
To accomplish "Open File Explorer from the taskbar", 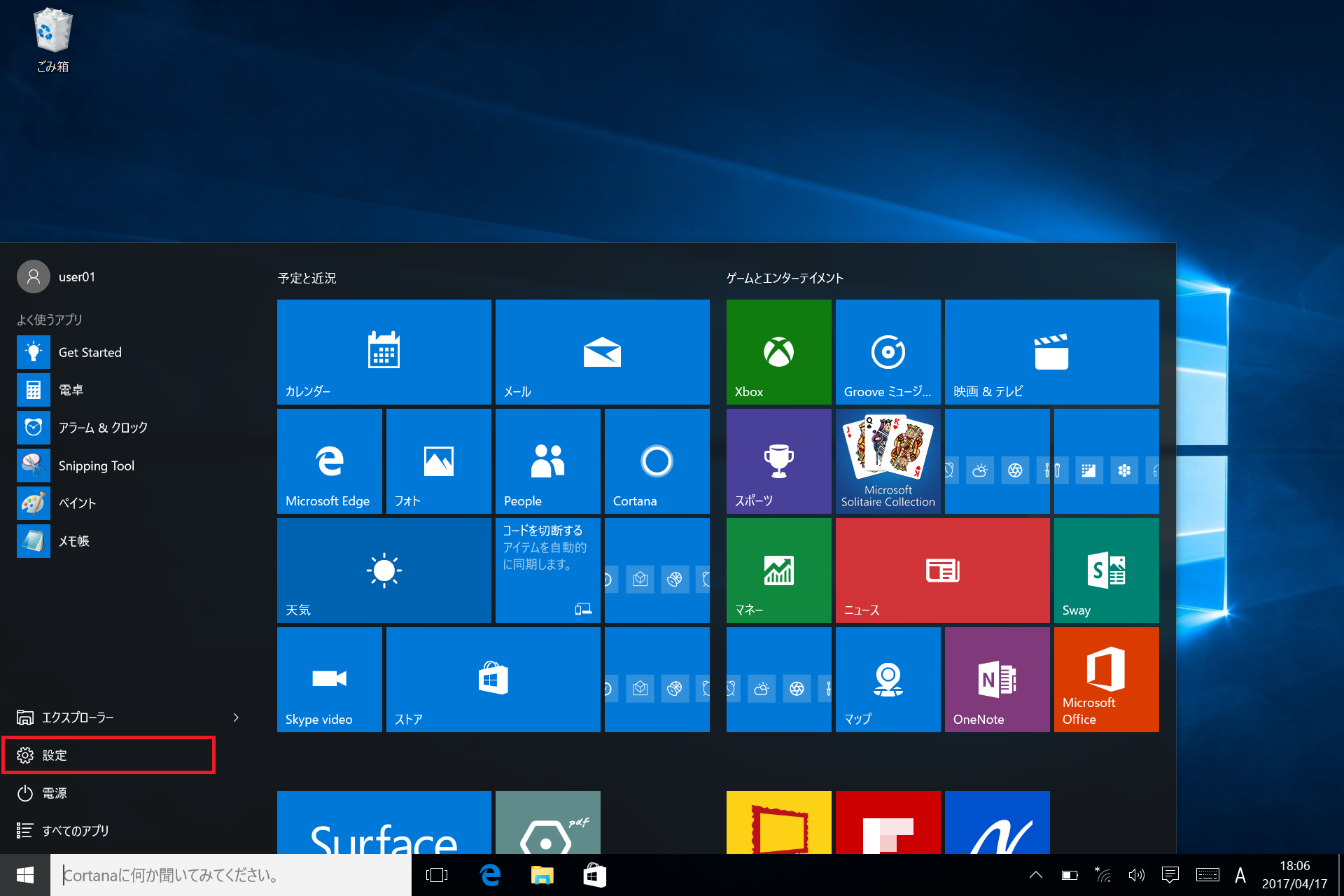I will tap(542, 875).
